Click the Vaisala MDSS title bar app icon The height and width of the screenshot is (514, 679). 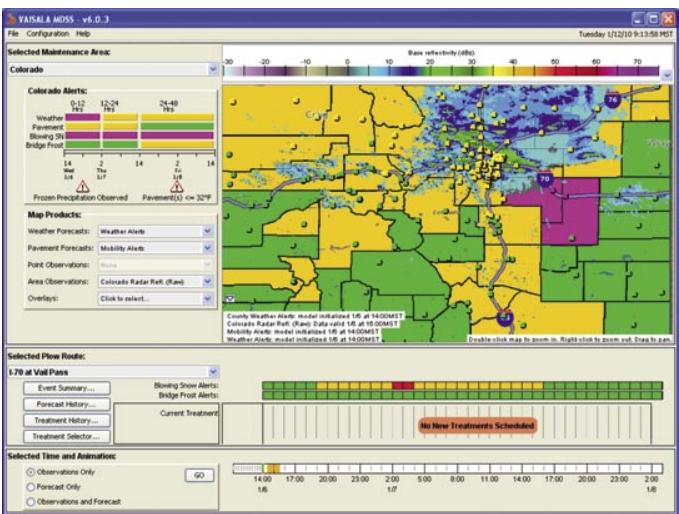(12, 19)
